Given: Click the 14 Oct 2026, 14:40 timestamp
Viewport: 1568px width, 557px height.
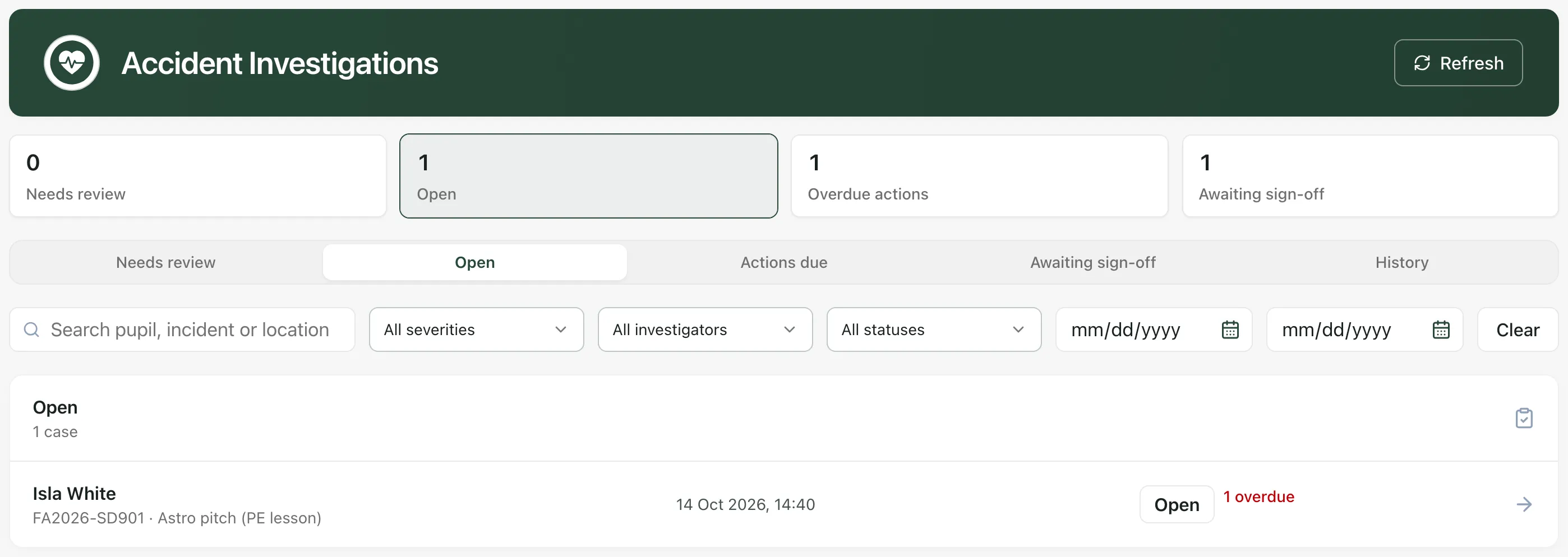Looking at the screenshot, I should point(745,504).
